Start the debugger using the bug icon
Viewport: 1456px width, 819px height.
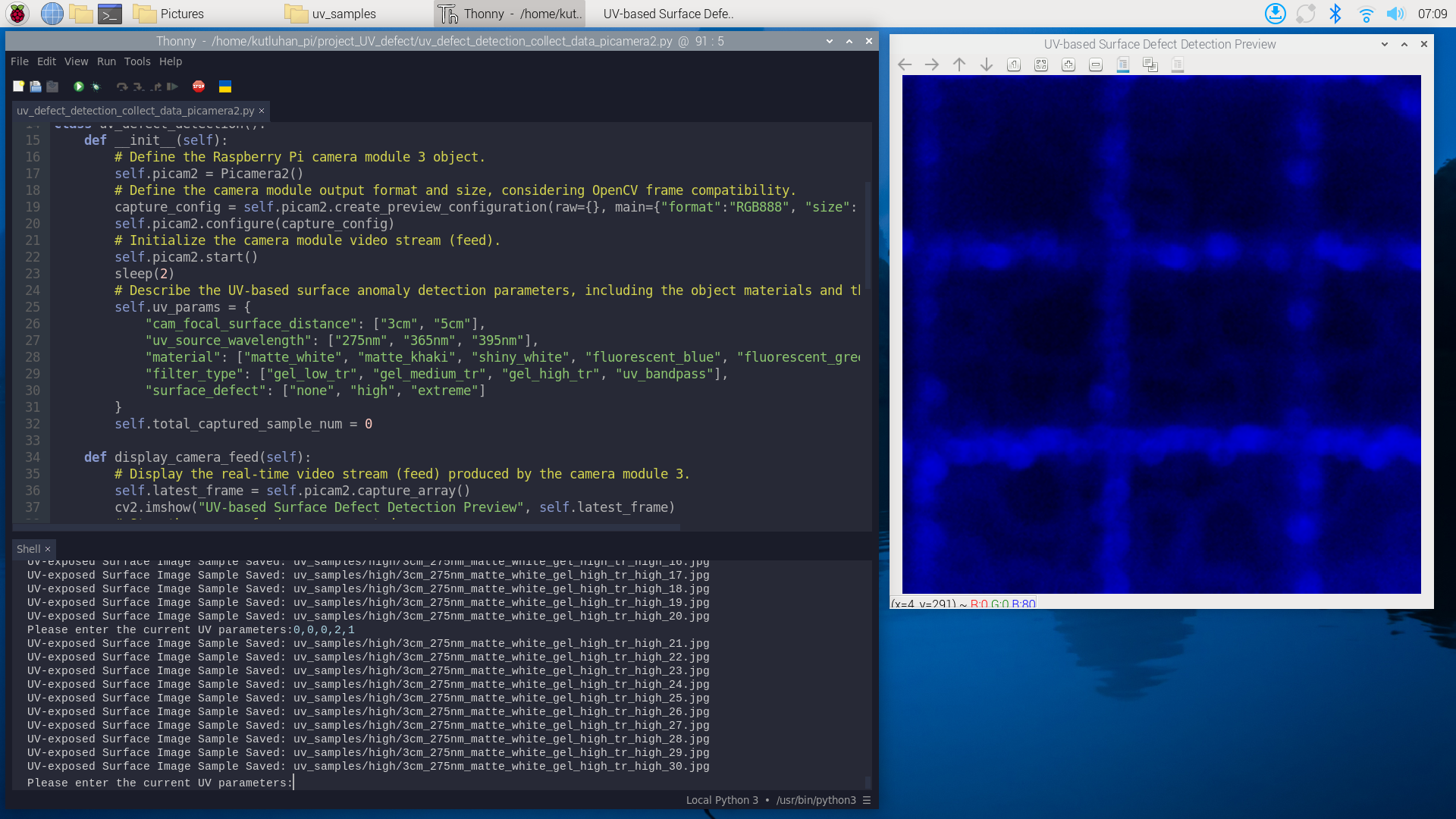[x=96, y=86]
